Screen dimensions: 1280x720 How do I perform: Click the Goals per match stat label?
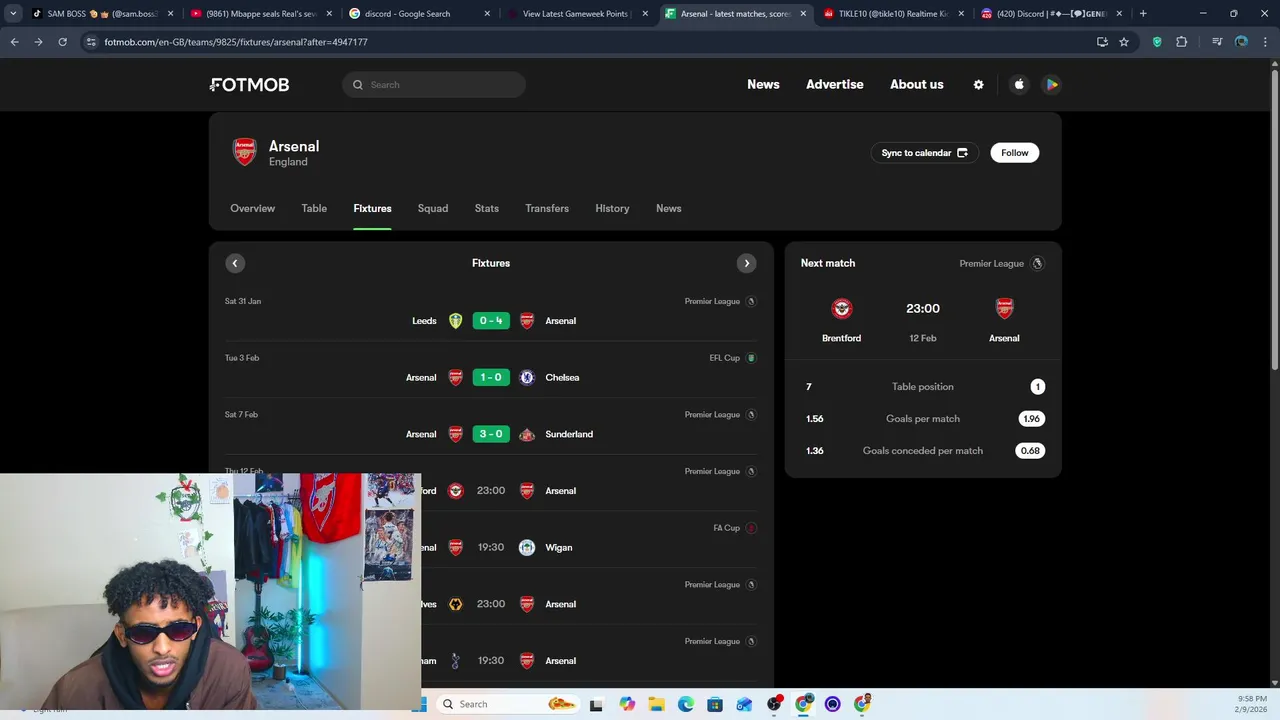pyautogui.click(x=923, y=419)
